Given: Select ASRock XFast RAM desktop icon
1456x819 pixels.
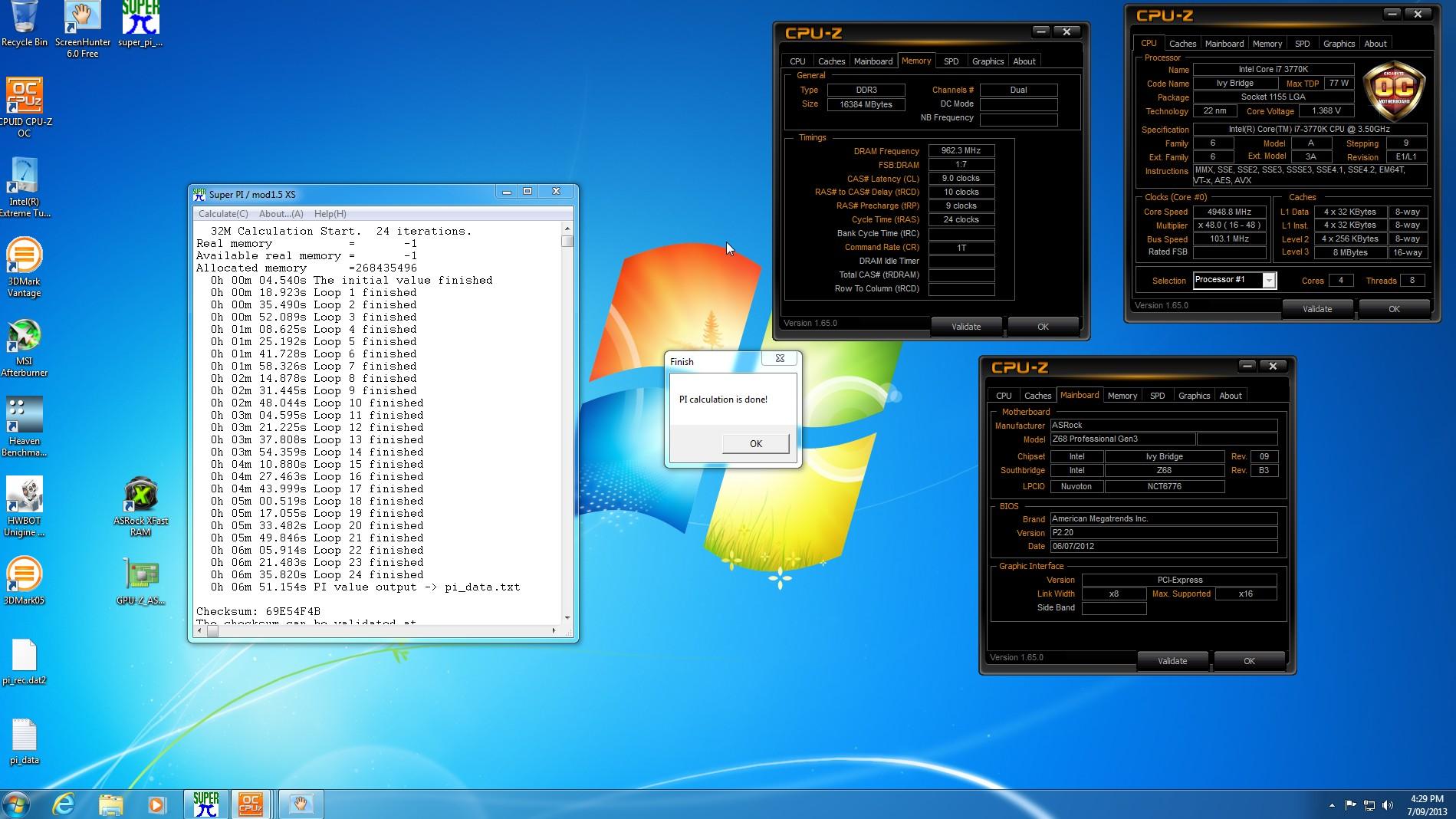Looking at the screenshot, I should coord(140,507).
